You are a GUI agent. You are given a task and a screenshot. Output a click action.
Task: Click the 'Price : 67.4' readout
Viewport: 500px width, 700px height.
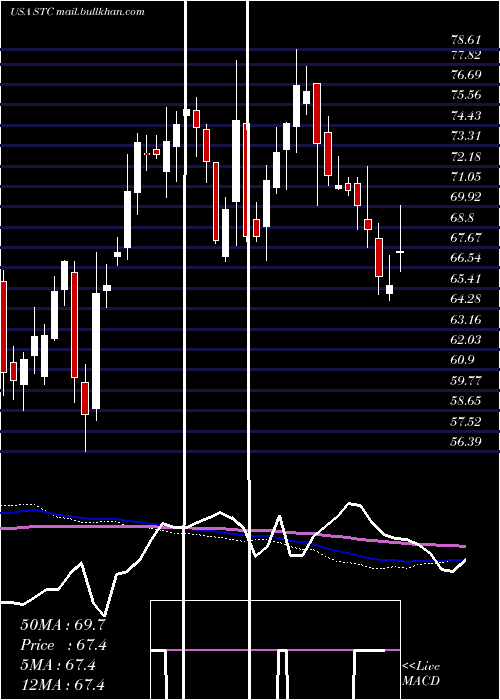pos(63,645)
